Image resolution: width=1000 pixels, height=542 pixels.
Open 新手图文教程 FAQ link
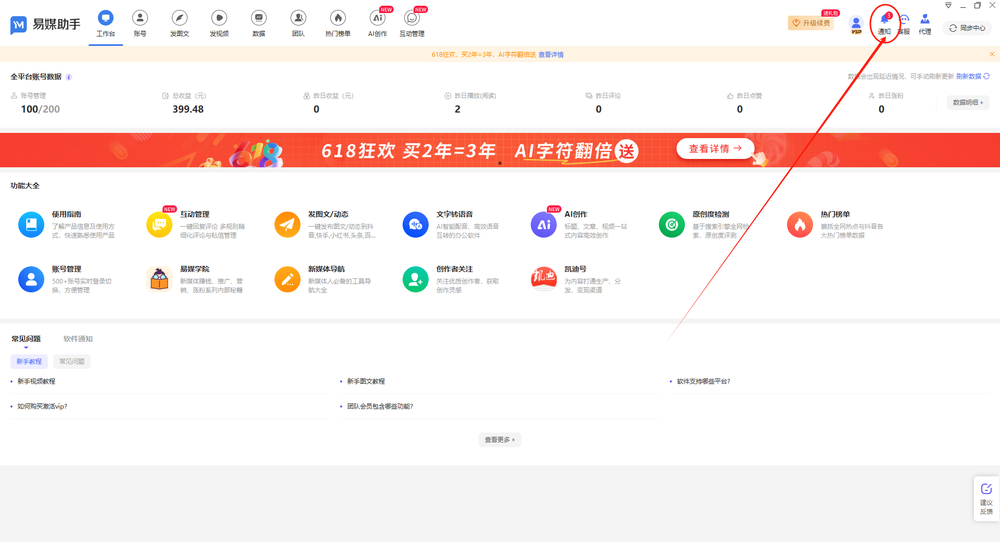tap(366, 381)
